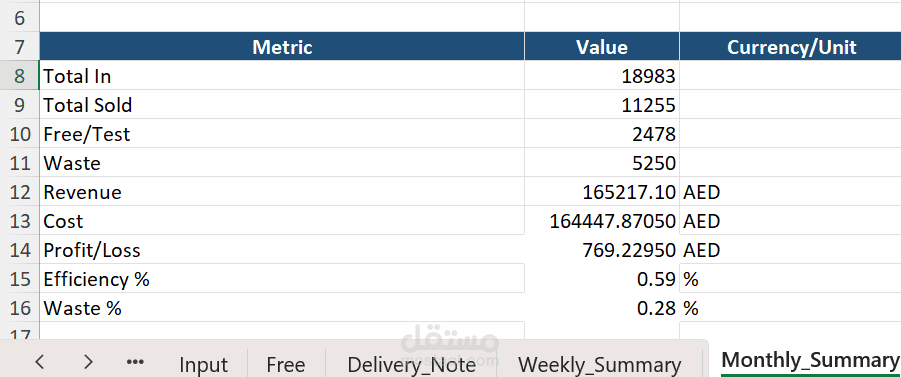Switch to the Free sheet tab

(x=286, y=364)
